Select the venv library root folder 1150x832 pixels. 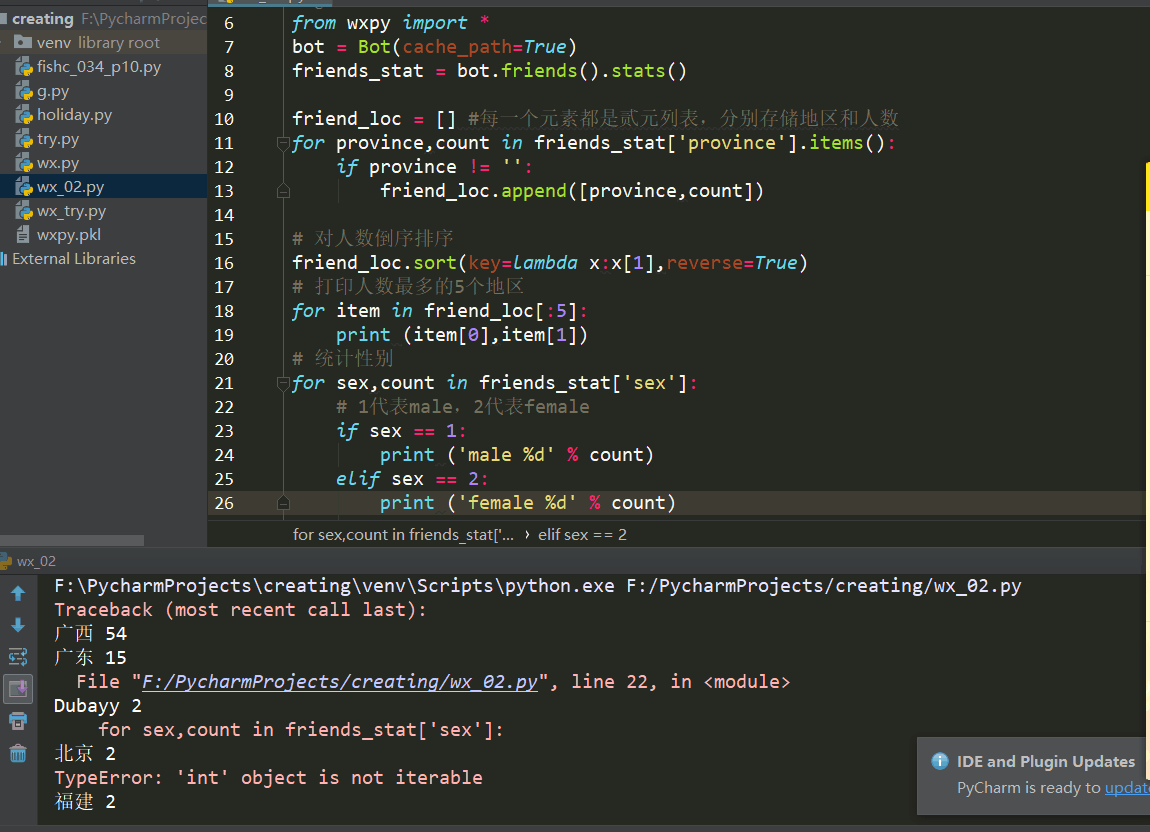pyautogui.click(x=103, y=43)
